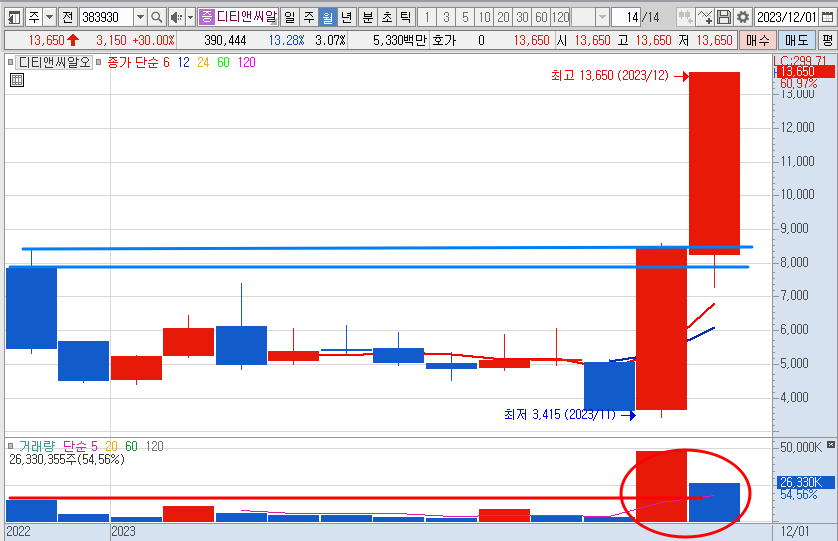This screenshot has height=541, width=838.
Task: Open chart settings gear icon
Action: coord(743,18)
